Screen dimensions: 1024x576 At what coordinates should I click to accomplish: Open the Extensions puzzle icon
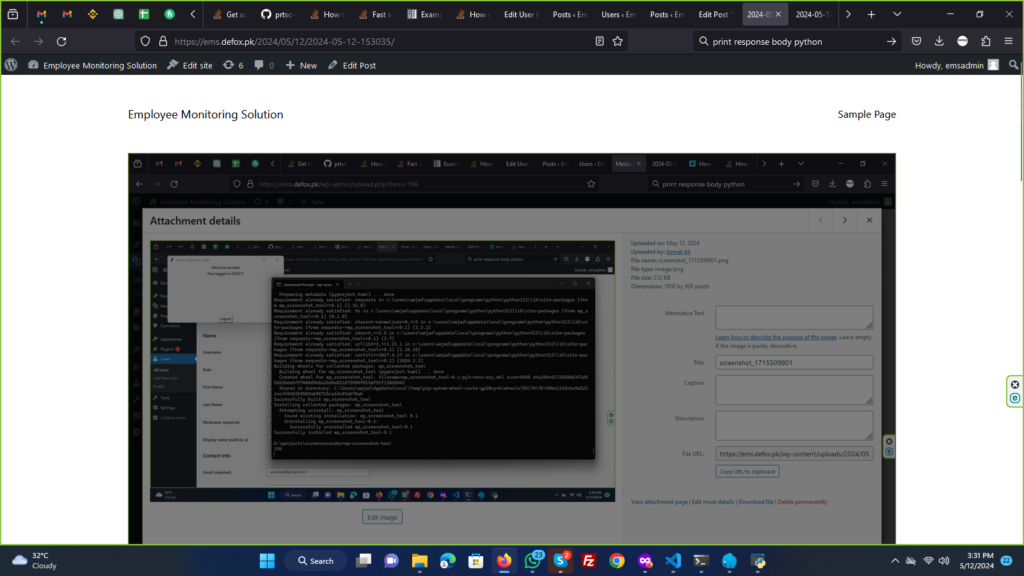click(985, 41)
